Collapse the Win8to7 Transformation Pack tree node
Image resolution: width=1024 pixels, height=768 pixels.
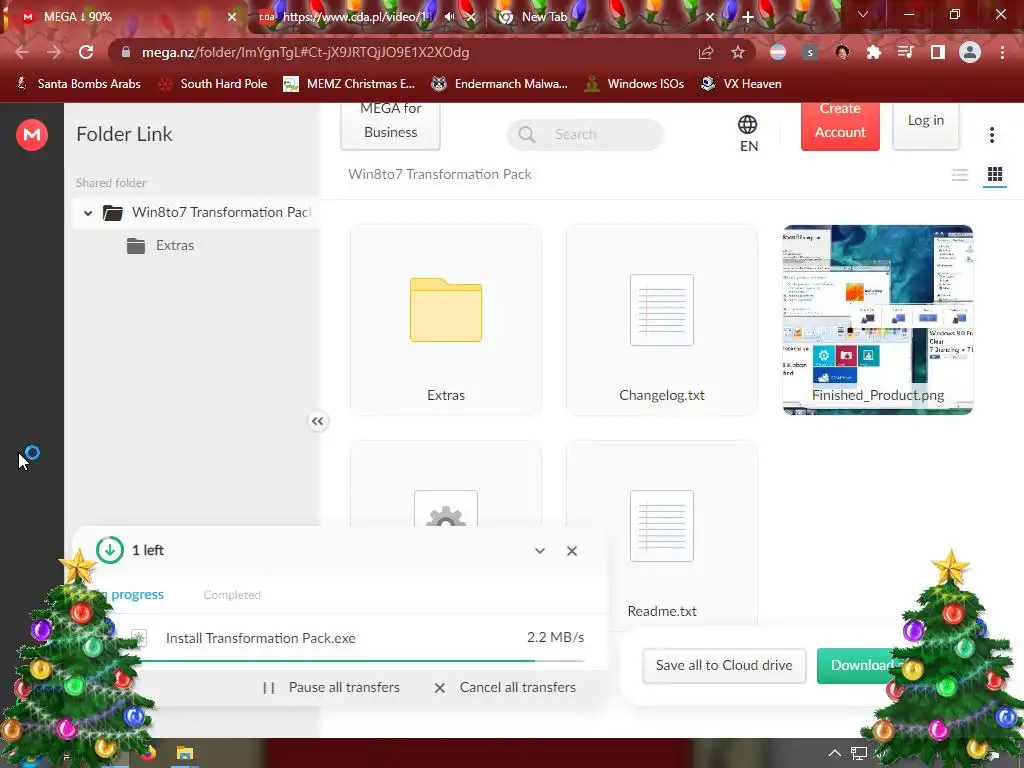[x=88, y=213]
